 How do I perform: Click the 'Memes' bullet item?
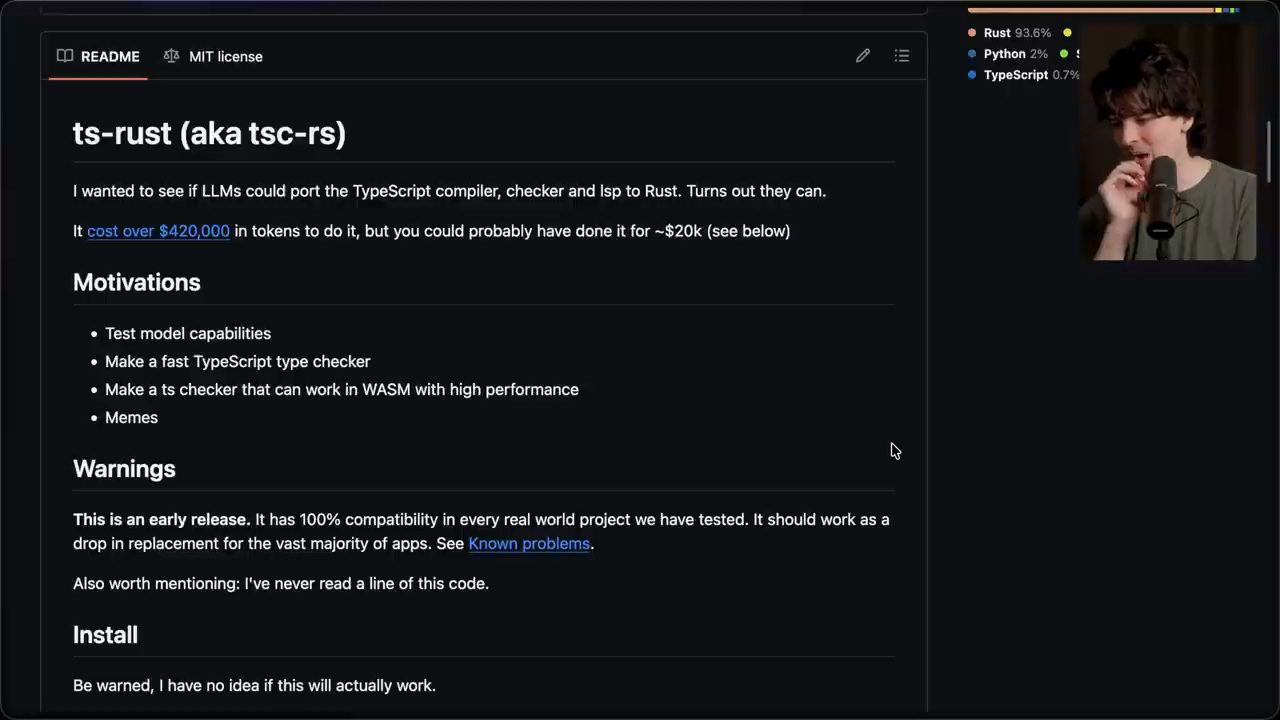point(131,418)
